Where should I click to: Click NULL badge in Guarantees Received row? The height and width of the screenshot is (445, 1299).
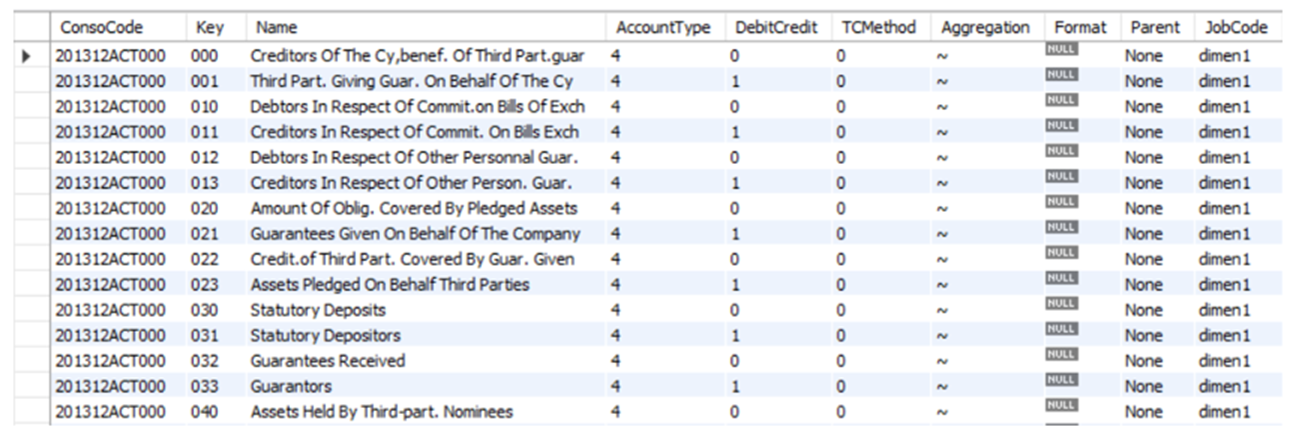1061,353
